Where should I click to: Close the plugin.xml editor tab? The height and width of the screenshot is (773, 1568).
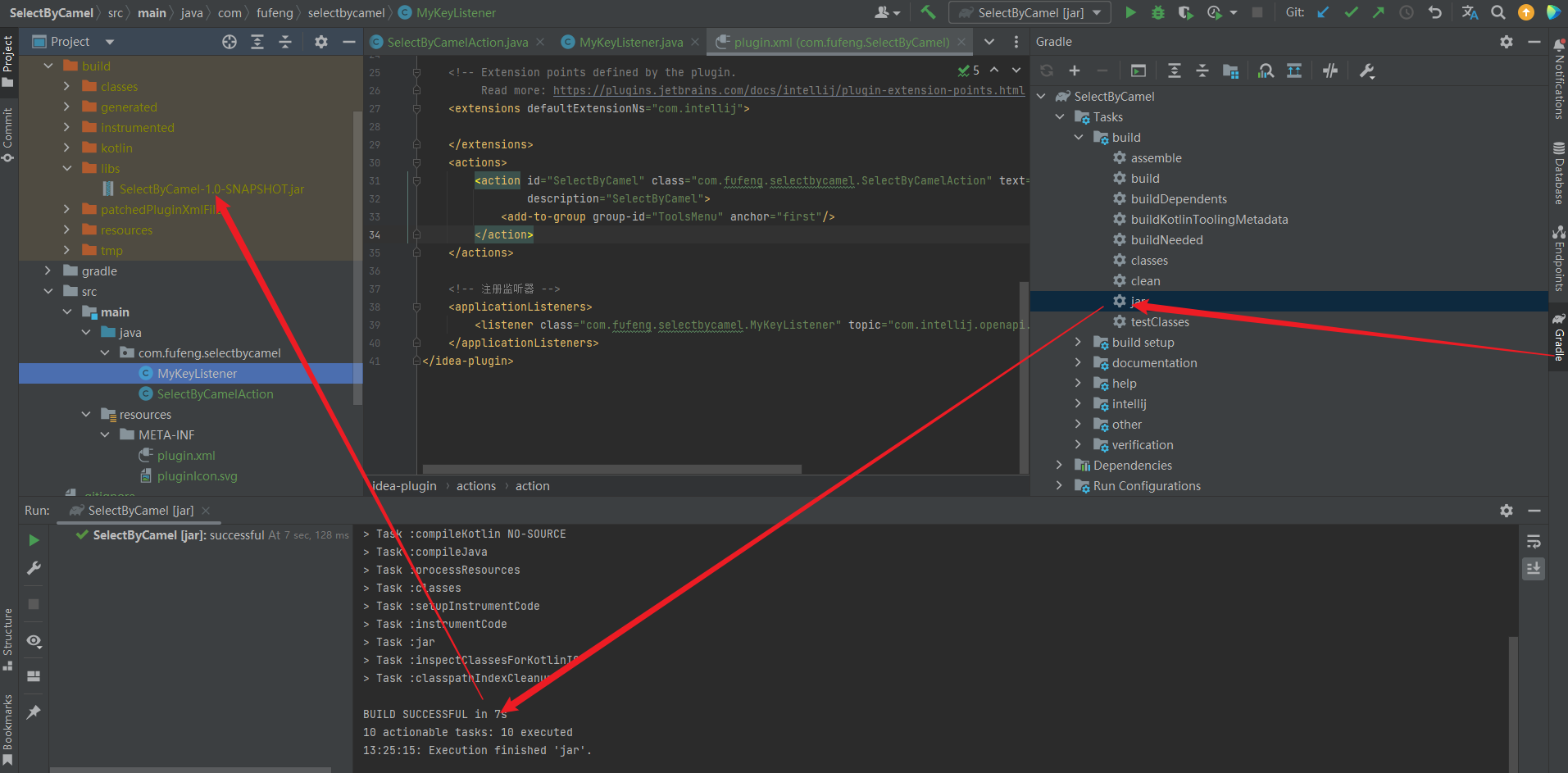(x=961, y=42)
